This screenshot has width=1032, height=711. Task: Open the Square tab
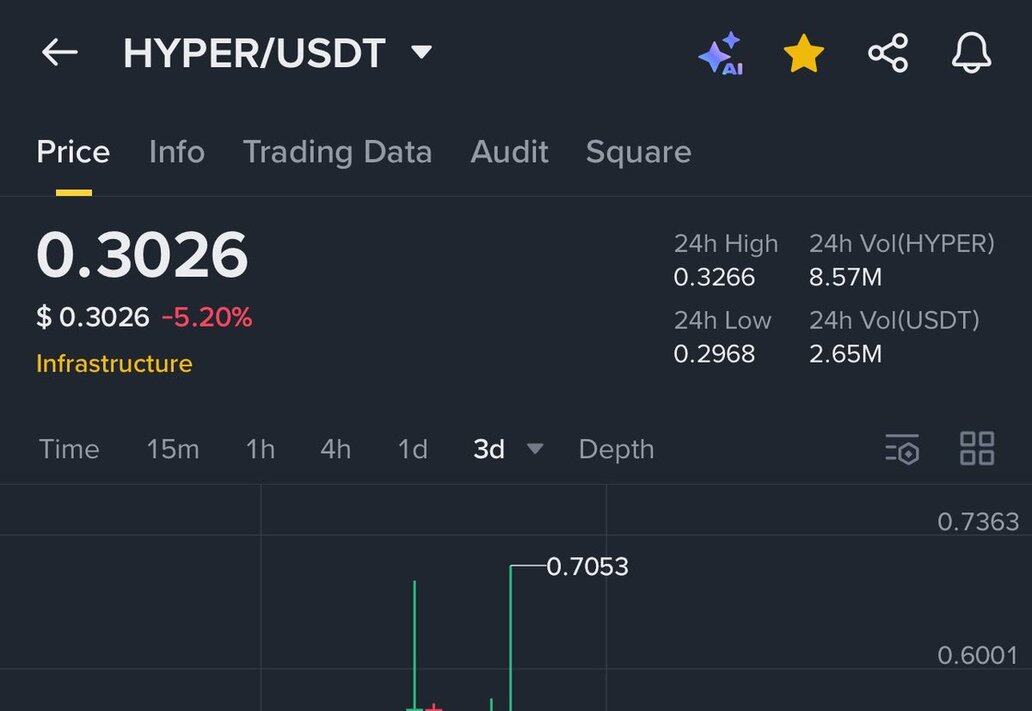click(x=638, y=153)
